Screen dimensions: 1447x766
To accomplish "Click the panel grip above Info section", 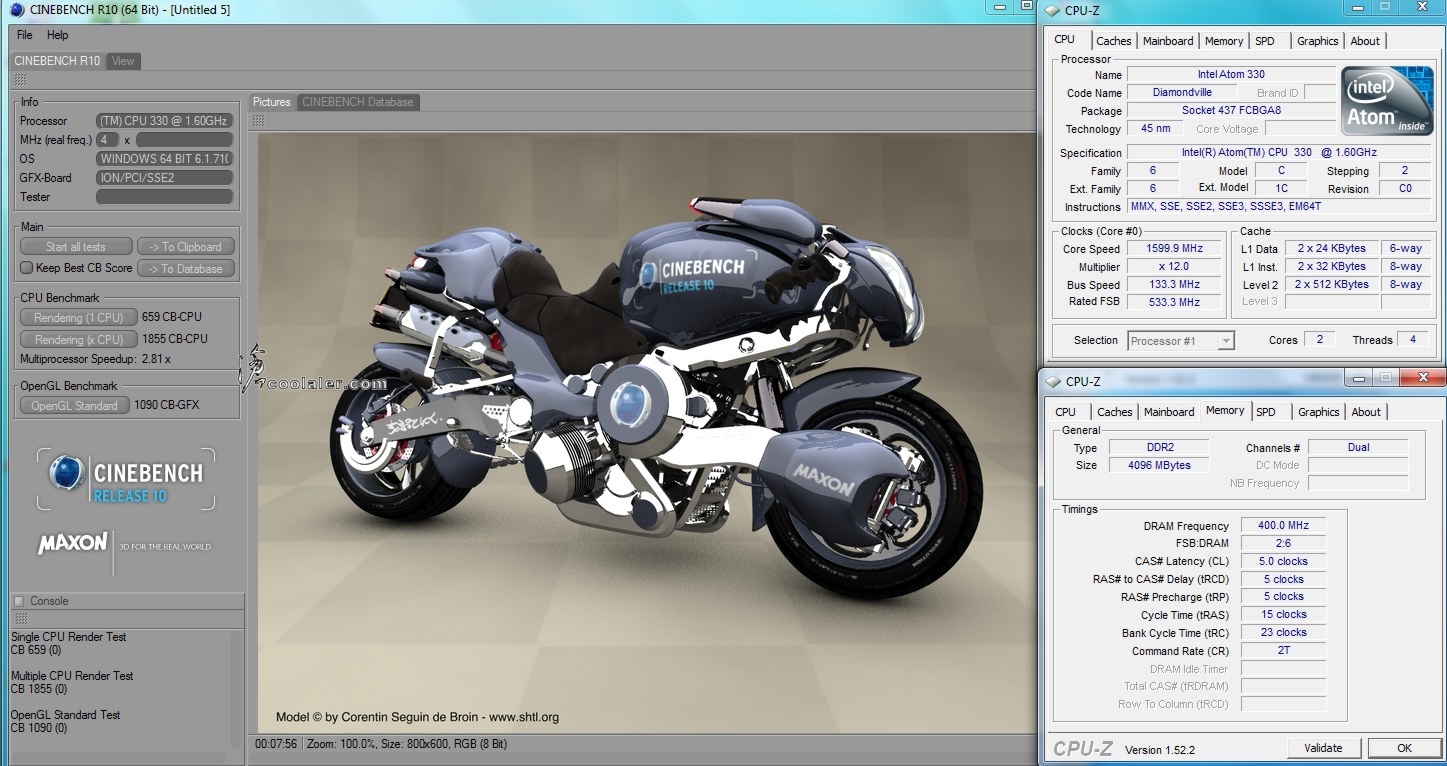I will 20,80.
